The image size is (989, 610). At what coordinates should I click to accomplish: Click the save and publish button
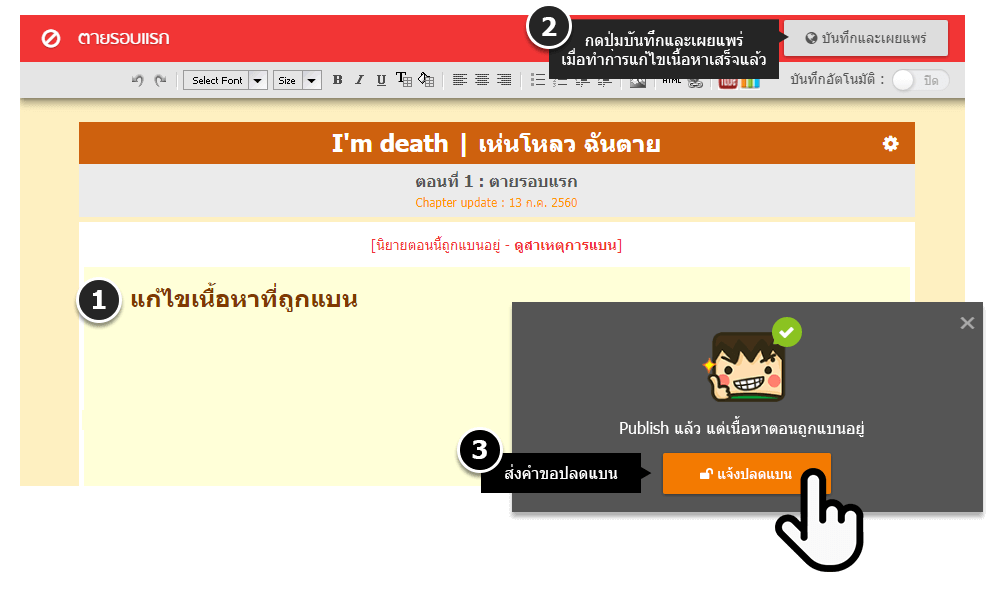click(865, 39)
